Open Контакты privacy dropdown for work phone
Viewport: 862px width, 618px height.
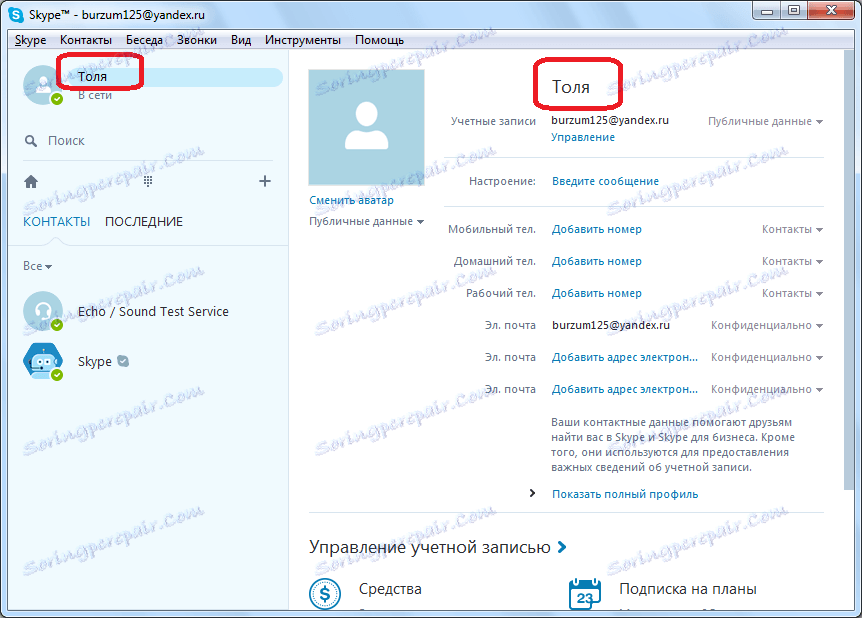(x=792, y=293)
